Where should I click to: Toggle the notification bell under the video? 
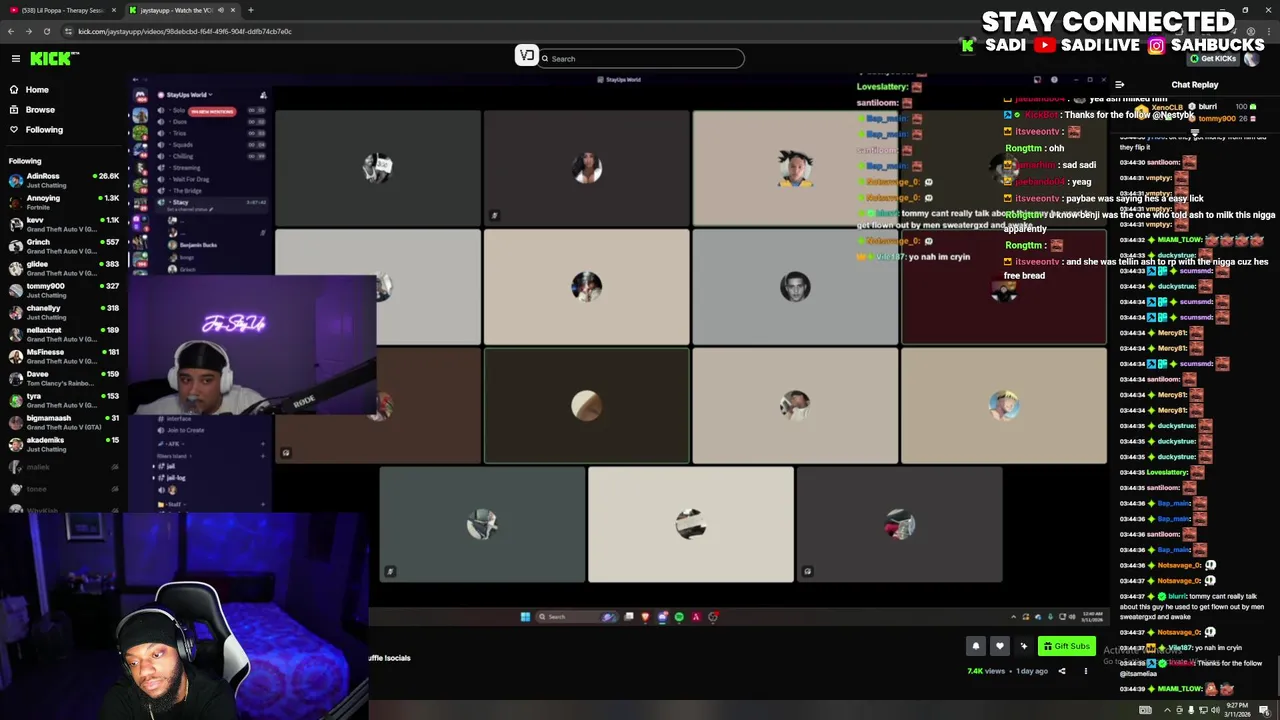click(x=976, y=646)
